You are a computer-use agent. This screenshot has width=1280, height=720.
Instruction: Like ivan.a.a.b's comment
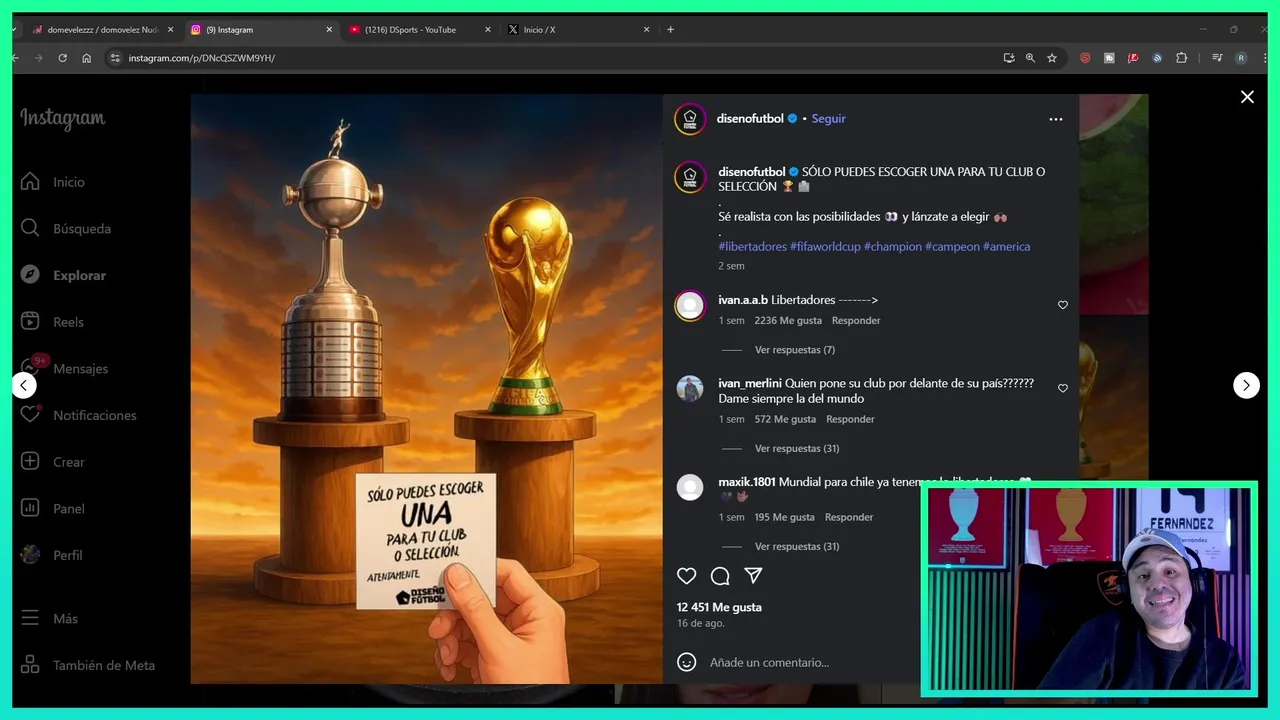coord(1063,305)
